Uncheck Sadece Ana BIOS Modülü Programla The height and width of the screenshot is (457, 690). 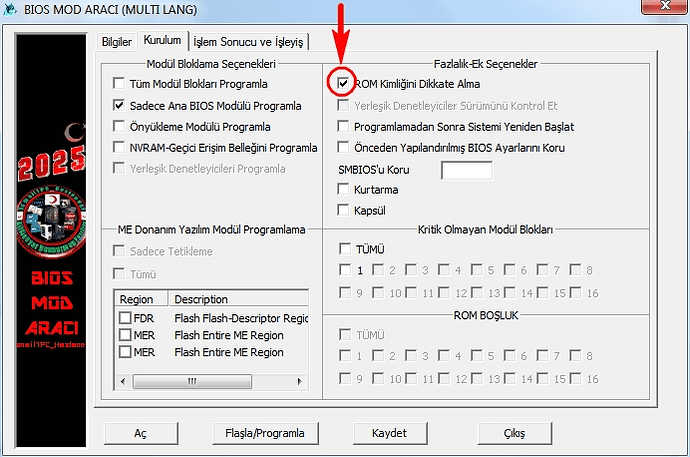[120, 105]
